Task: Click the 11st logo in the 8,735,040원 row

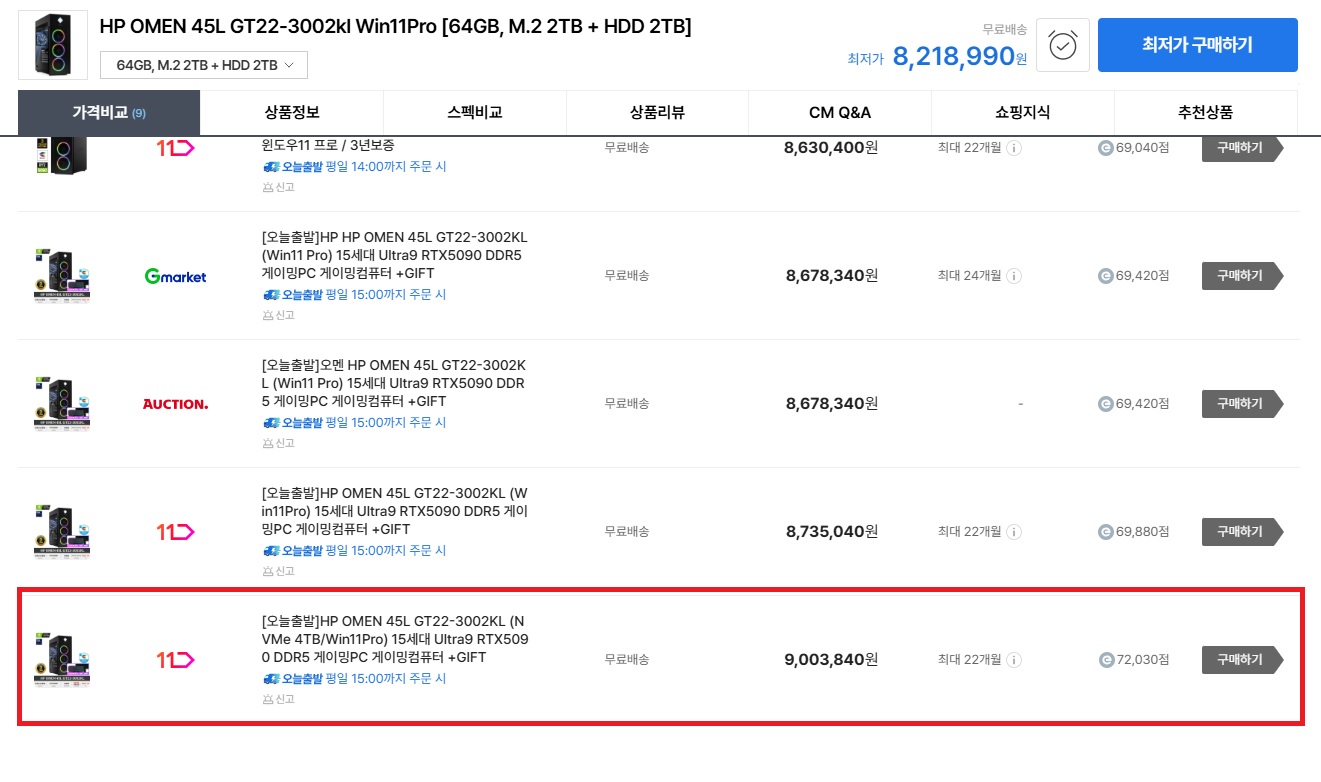Action: [x=175, y=532]
